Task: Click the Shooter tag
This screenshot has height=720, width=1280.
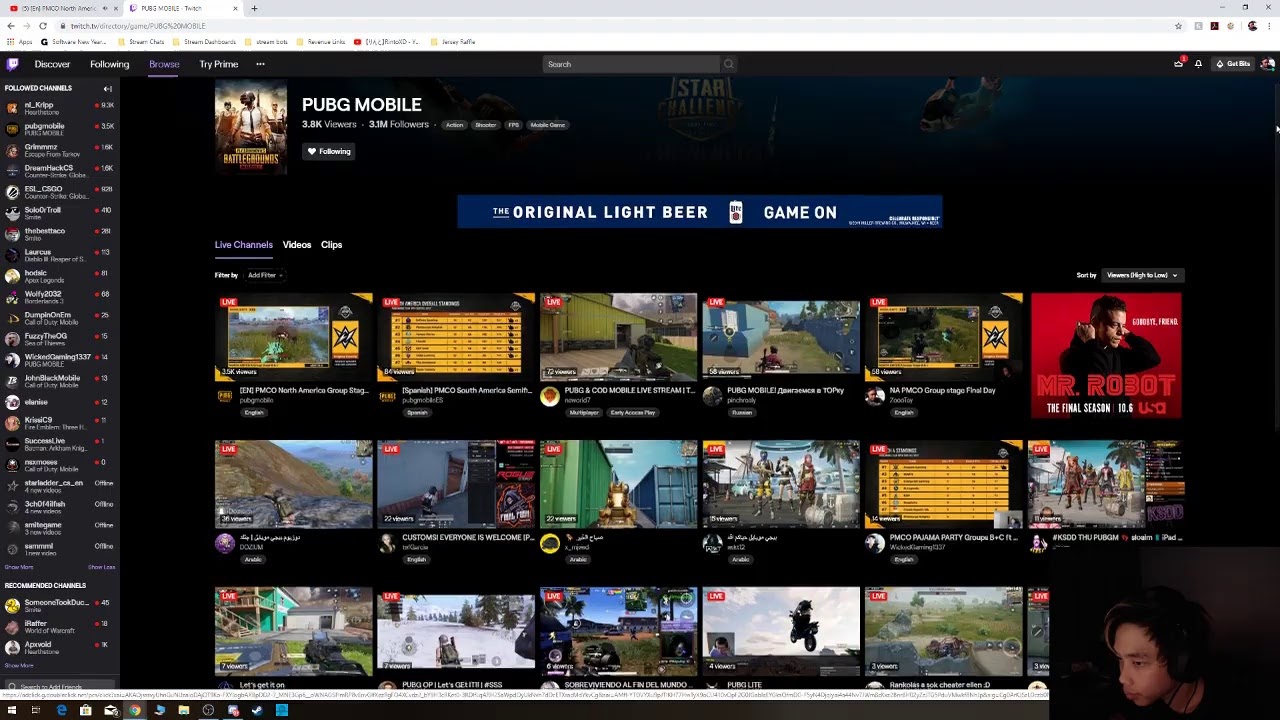Action: pos(486,125)
